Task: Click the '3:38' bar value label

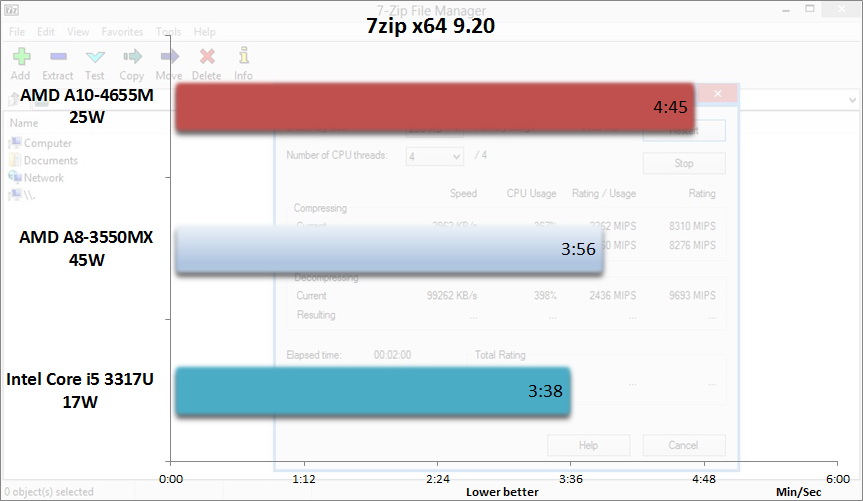Action: pyautogui.click(x=545, y=391)
